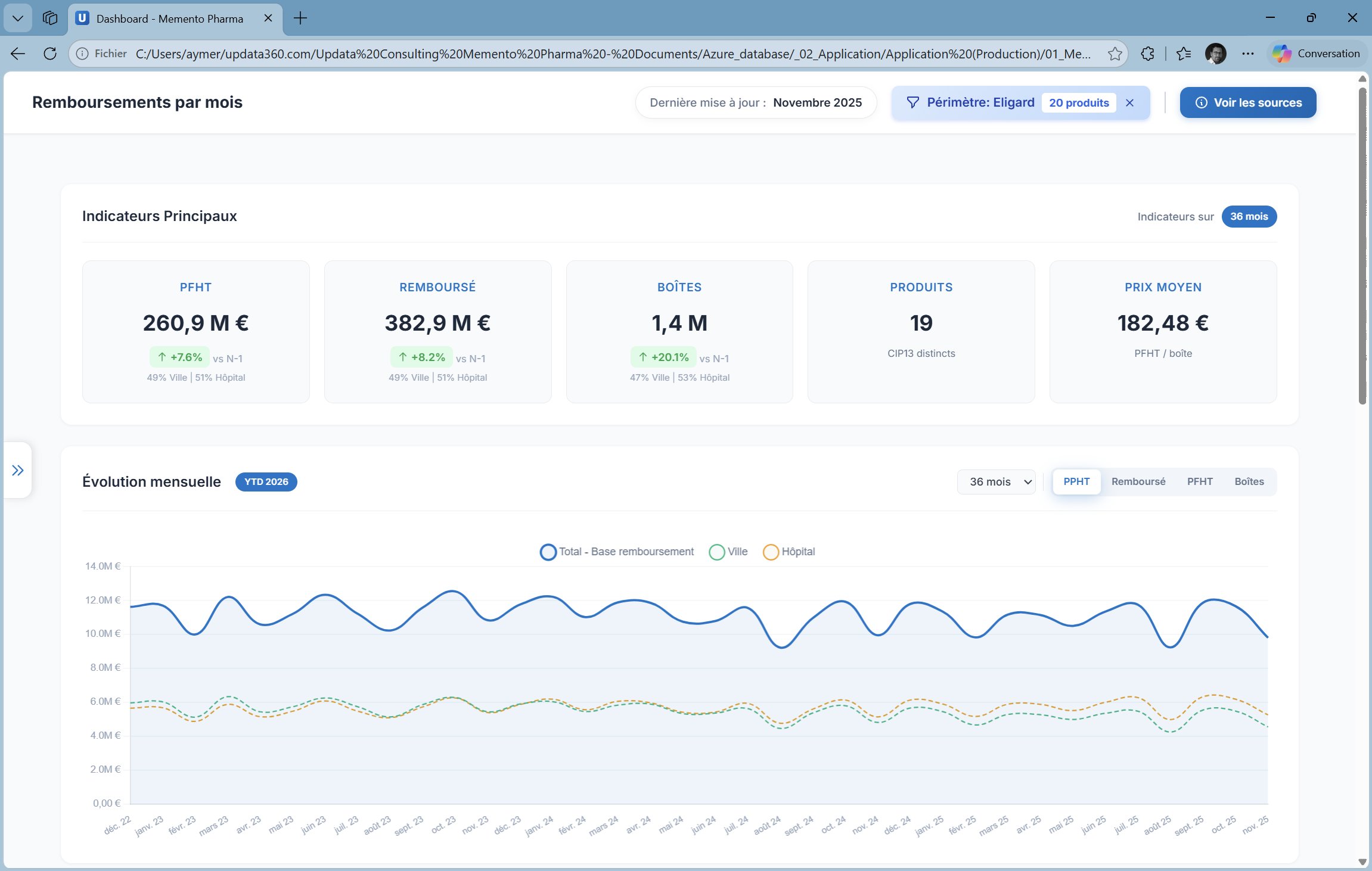
Task: Open the tab search dropdown arrow
Action: 18,18
